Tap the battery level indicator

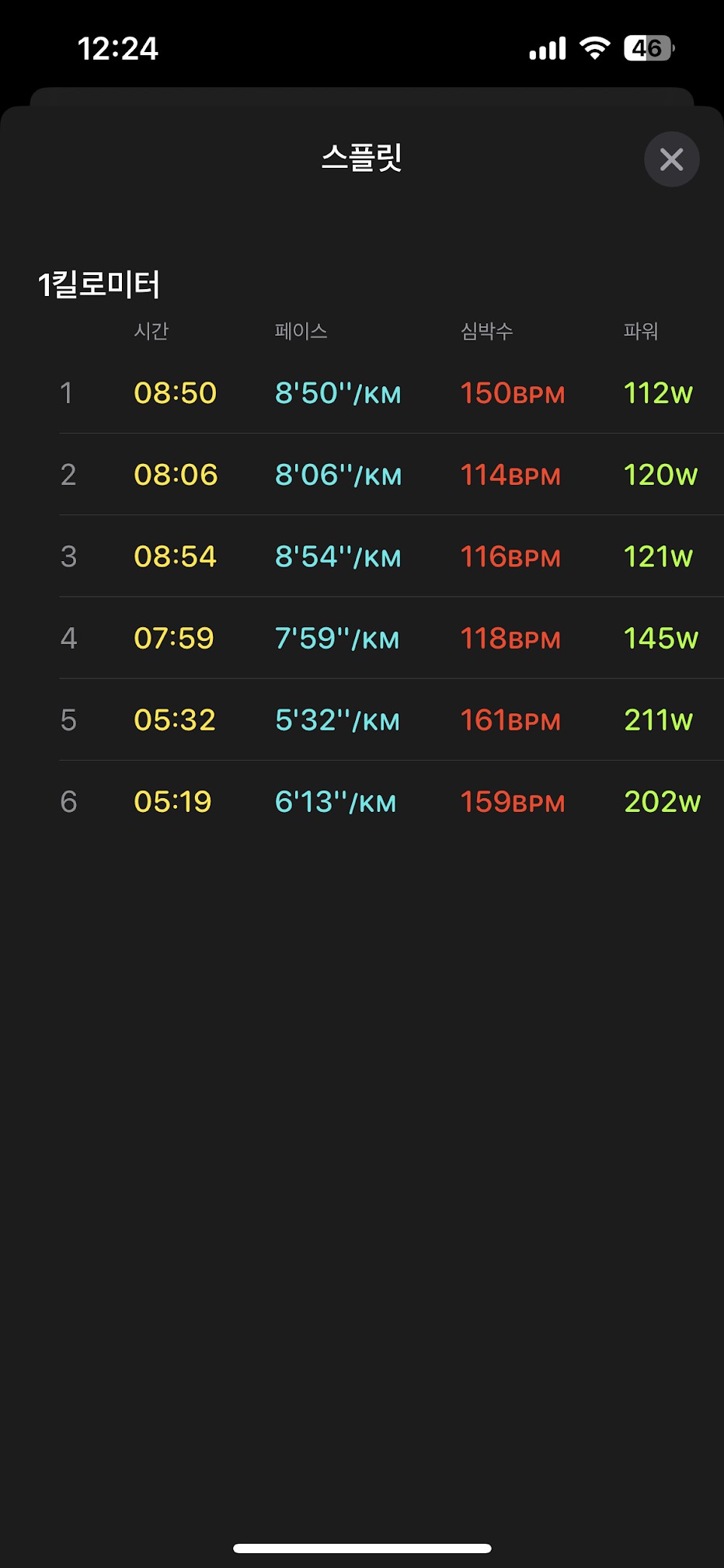tap(648, 49)
